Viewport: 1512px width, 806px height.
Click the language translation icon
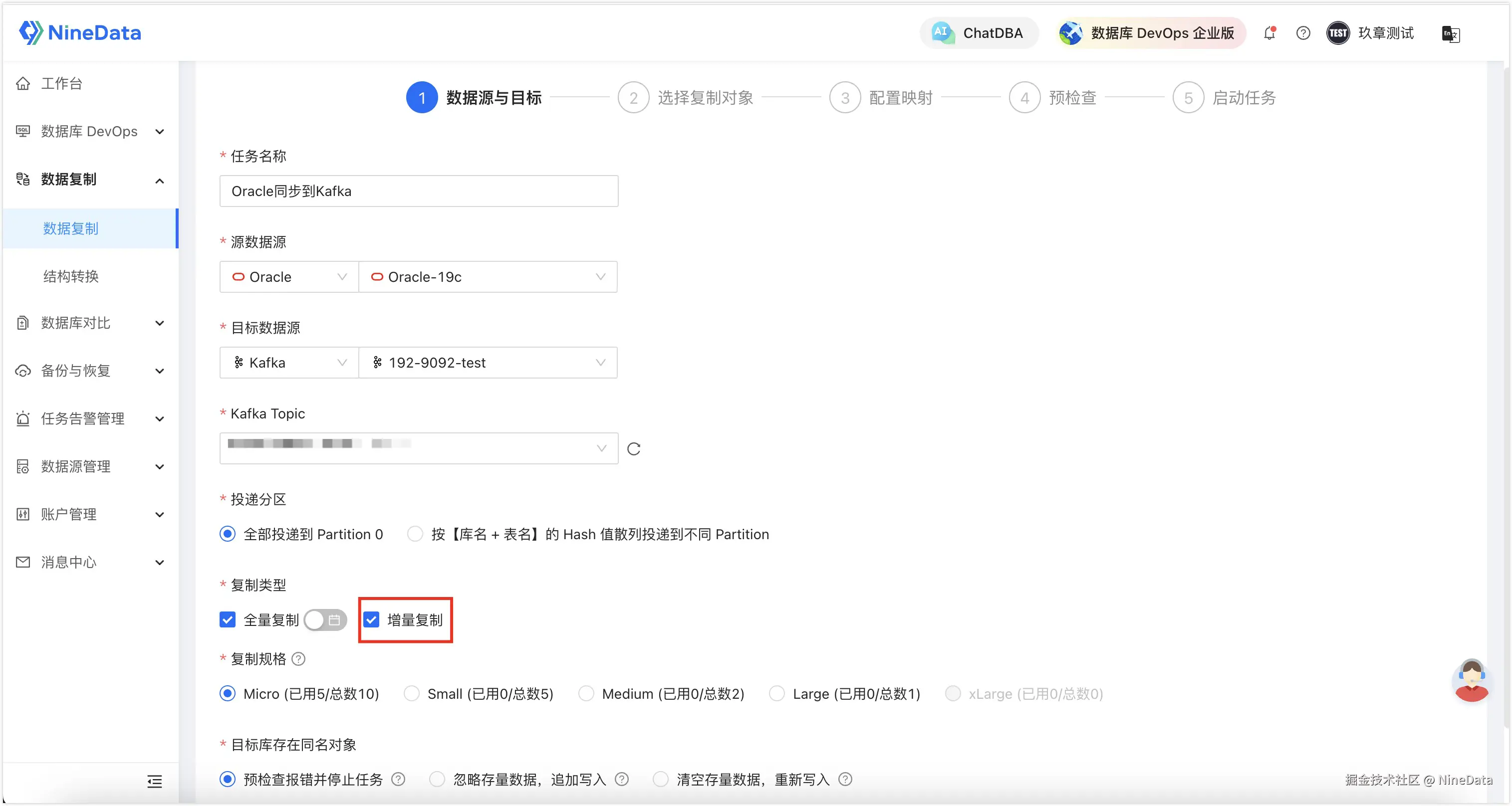click(x=1450, y=34)
